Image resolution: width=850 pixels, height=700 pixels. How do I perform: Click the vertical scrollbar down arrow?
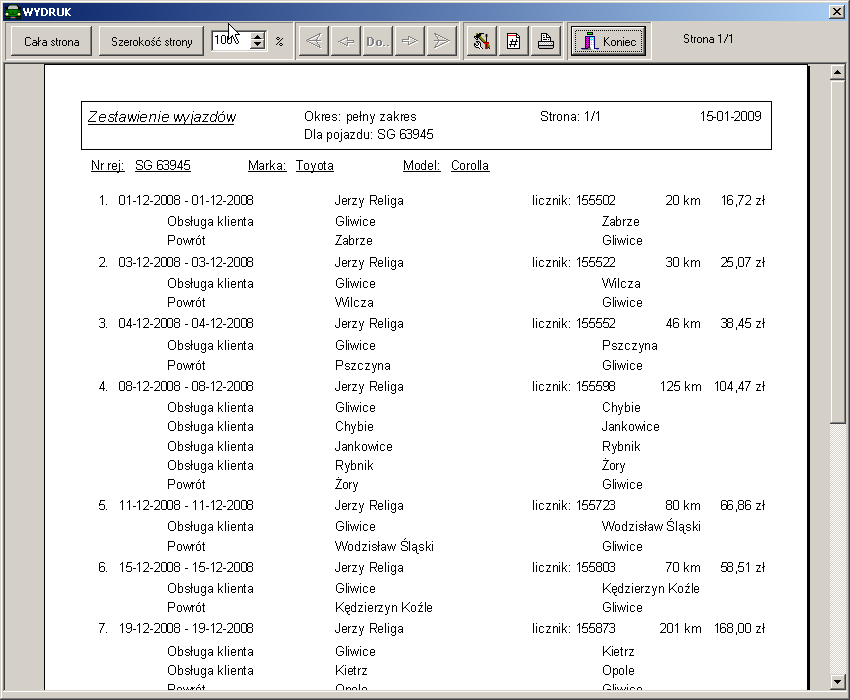pyautogui.click(x=837, y=682)
